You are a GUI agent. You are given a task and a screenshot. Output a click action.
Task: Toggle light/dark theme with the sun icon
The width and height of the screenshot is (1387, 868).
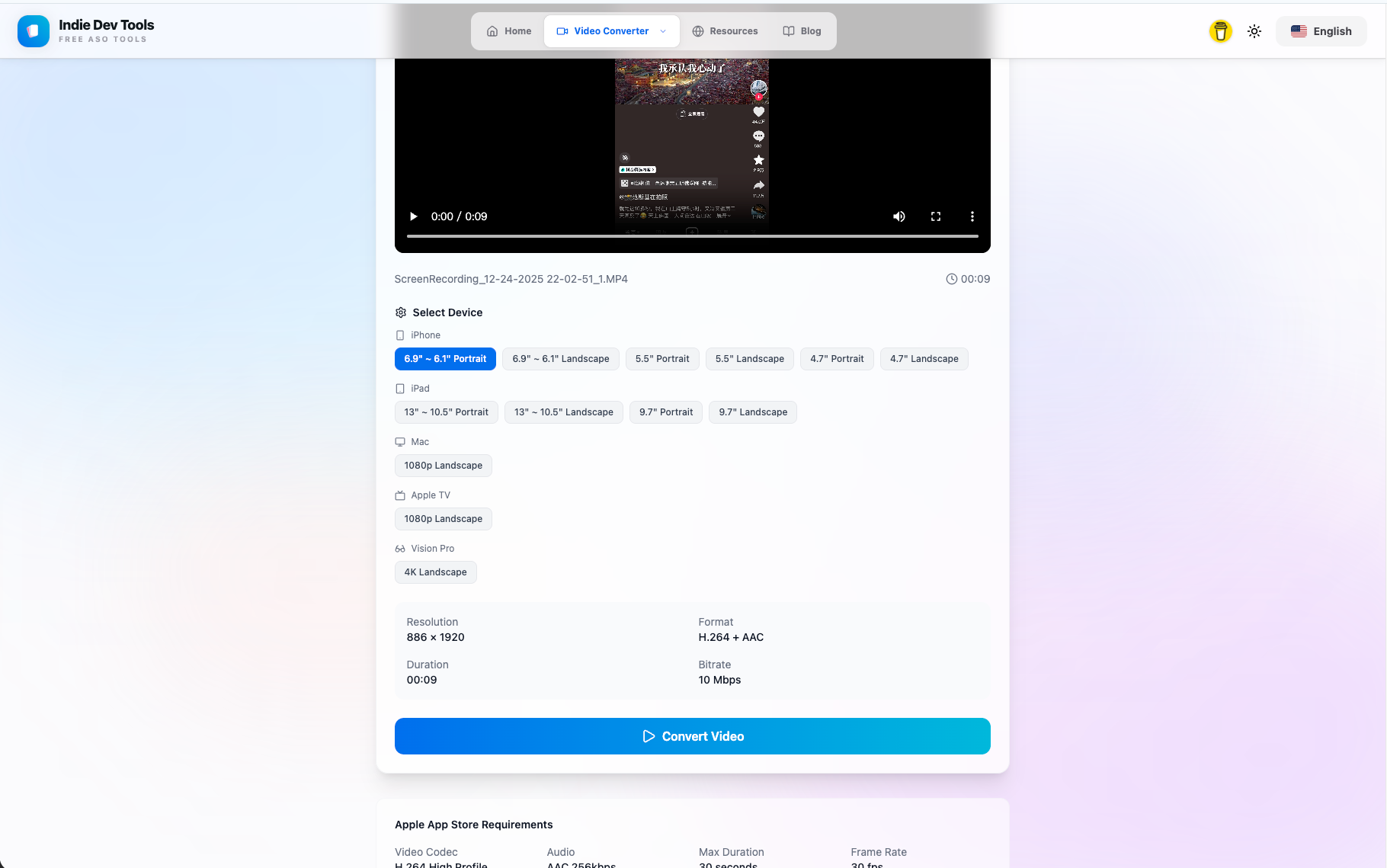pyautogui.click(x=1254, y=31)
